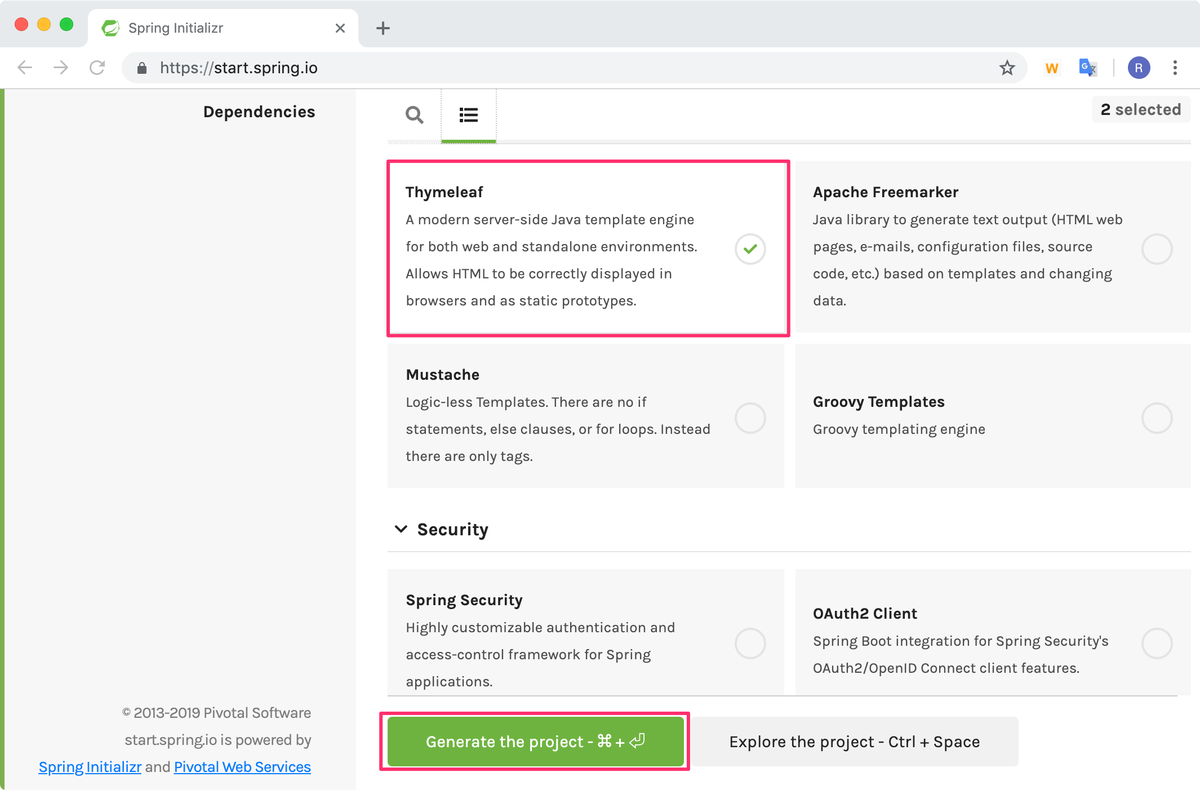Click the Thymeleaf card title
The image size is (1200, 790).
click(x=444, y=192)
